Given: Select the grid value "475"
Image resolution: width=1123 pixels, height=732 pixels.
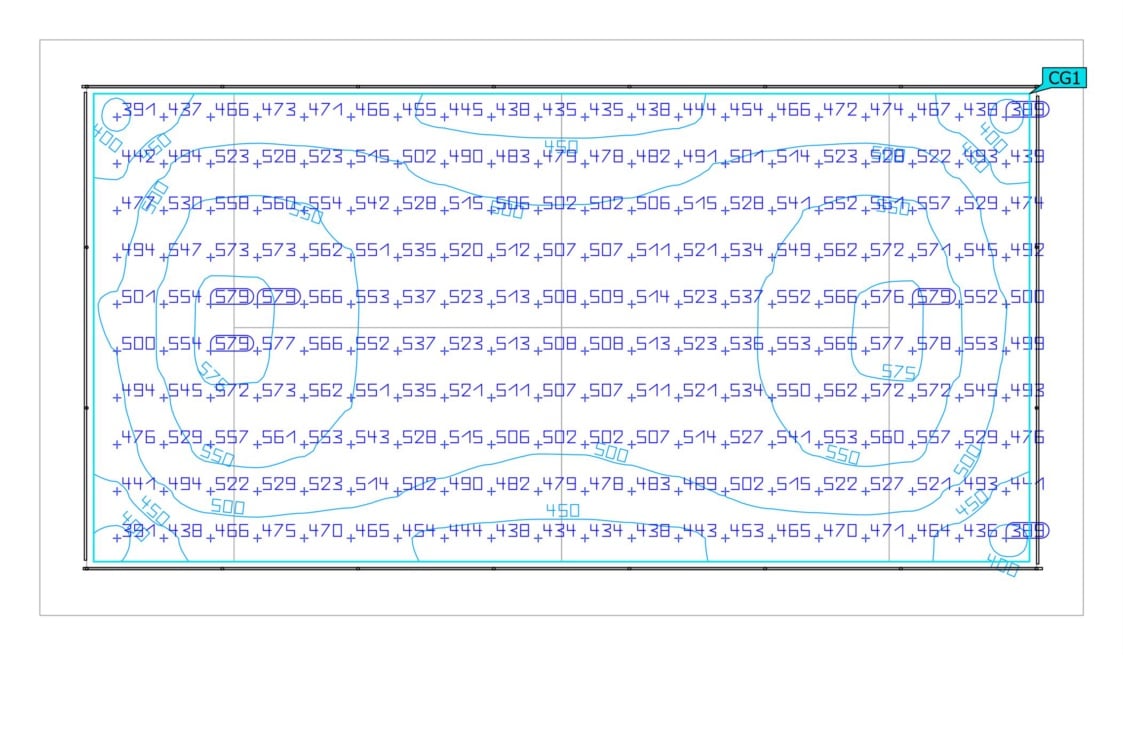Looking at the screenshot, I should point(279,531).
